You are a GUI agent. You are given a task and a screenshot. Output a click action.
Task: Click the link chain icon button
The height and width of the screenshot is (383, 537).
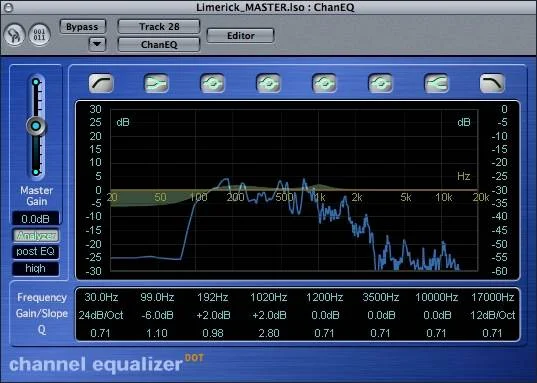[x=14, y=35]
